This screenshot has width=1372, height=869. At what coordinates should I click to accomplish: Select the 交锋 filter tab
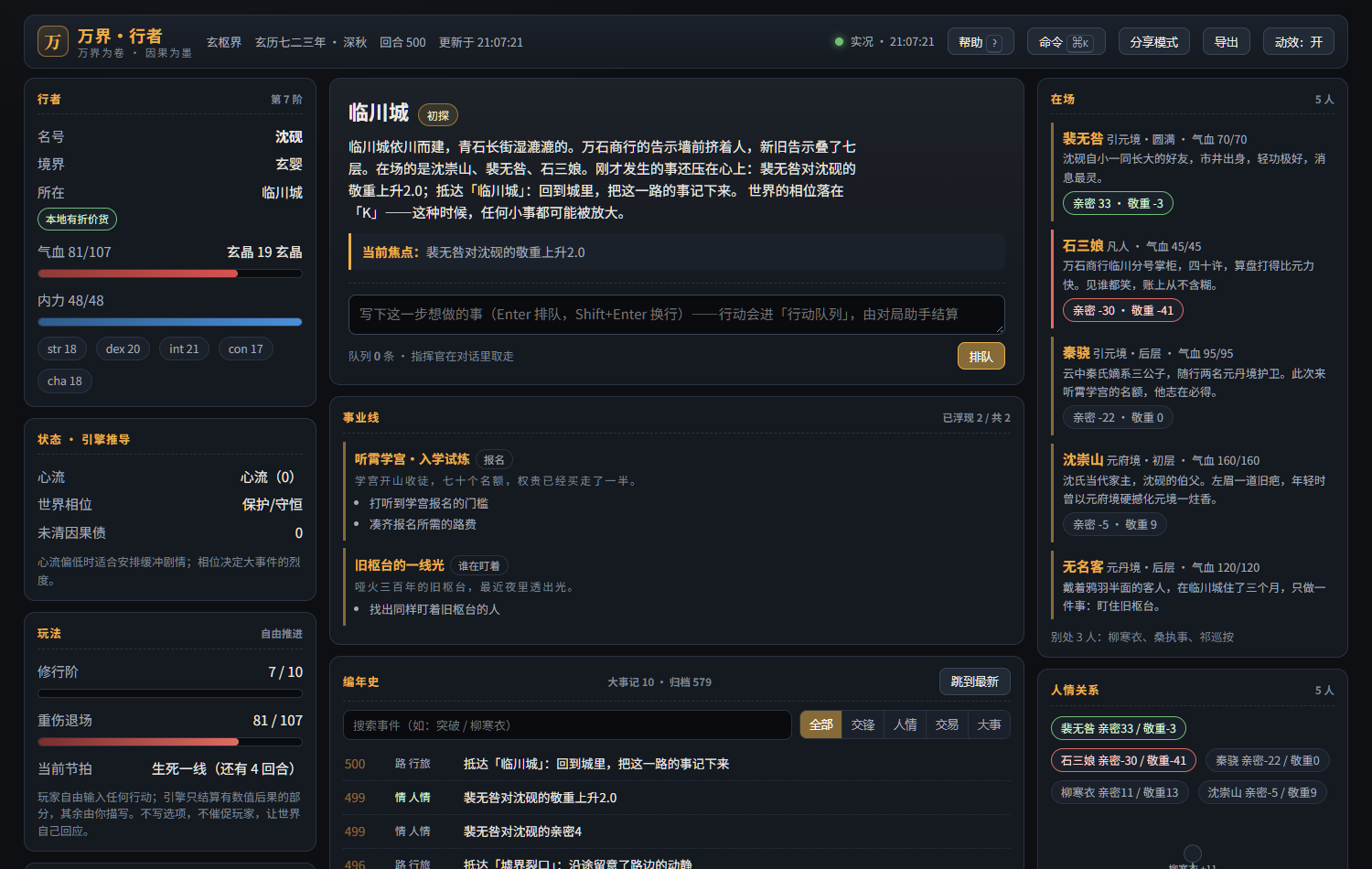pos(863,724)
